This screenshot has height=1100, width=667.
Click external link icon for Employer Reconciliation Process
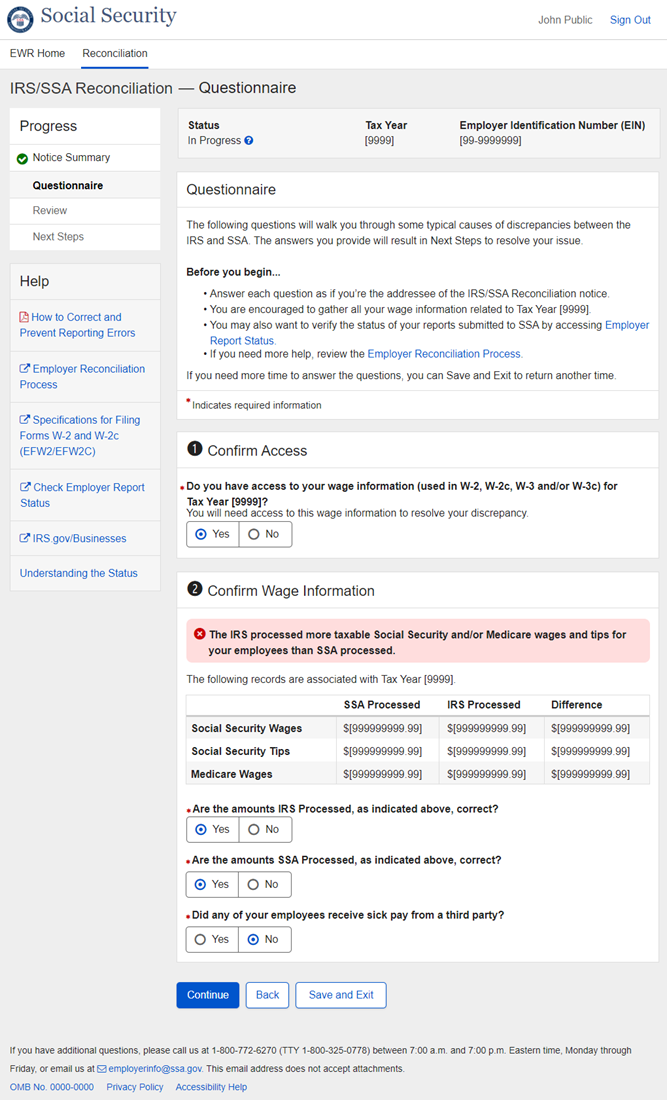[x=24, y=369]
